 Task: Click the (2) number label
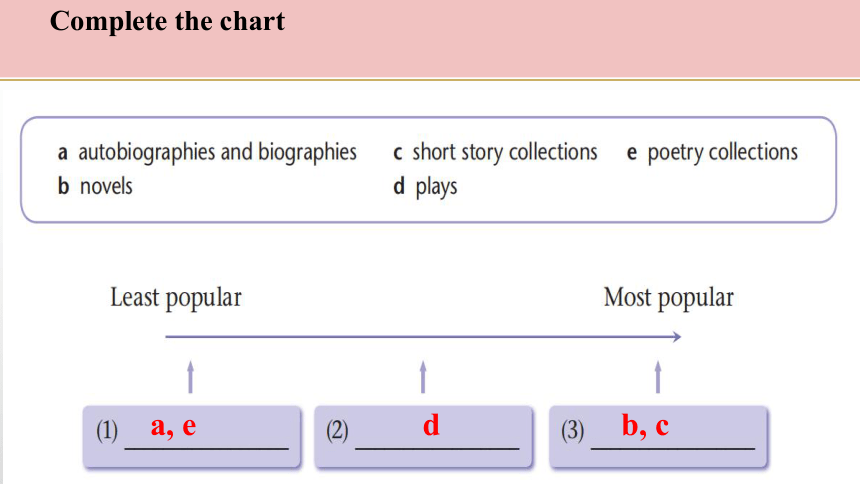[x=337, y=431]
